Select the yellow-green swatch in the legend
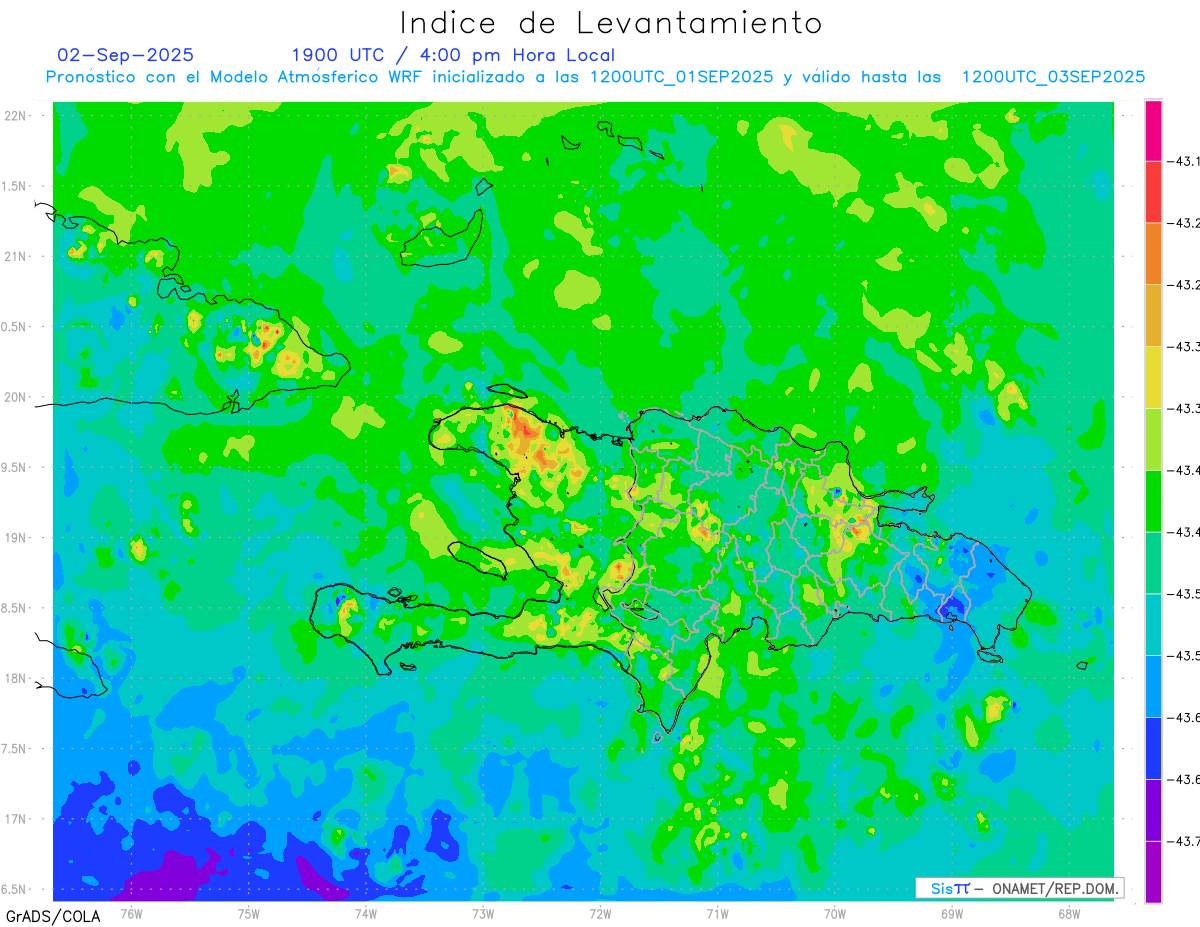 pos(1153,439)
